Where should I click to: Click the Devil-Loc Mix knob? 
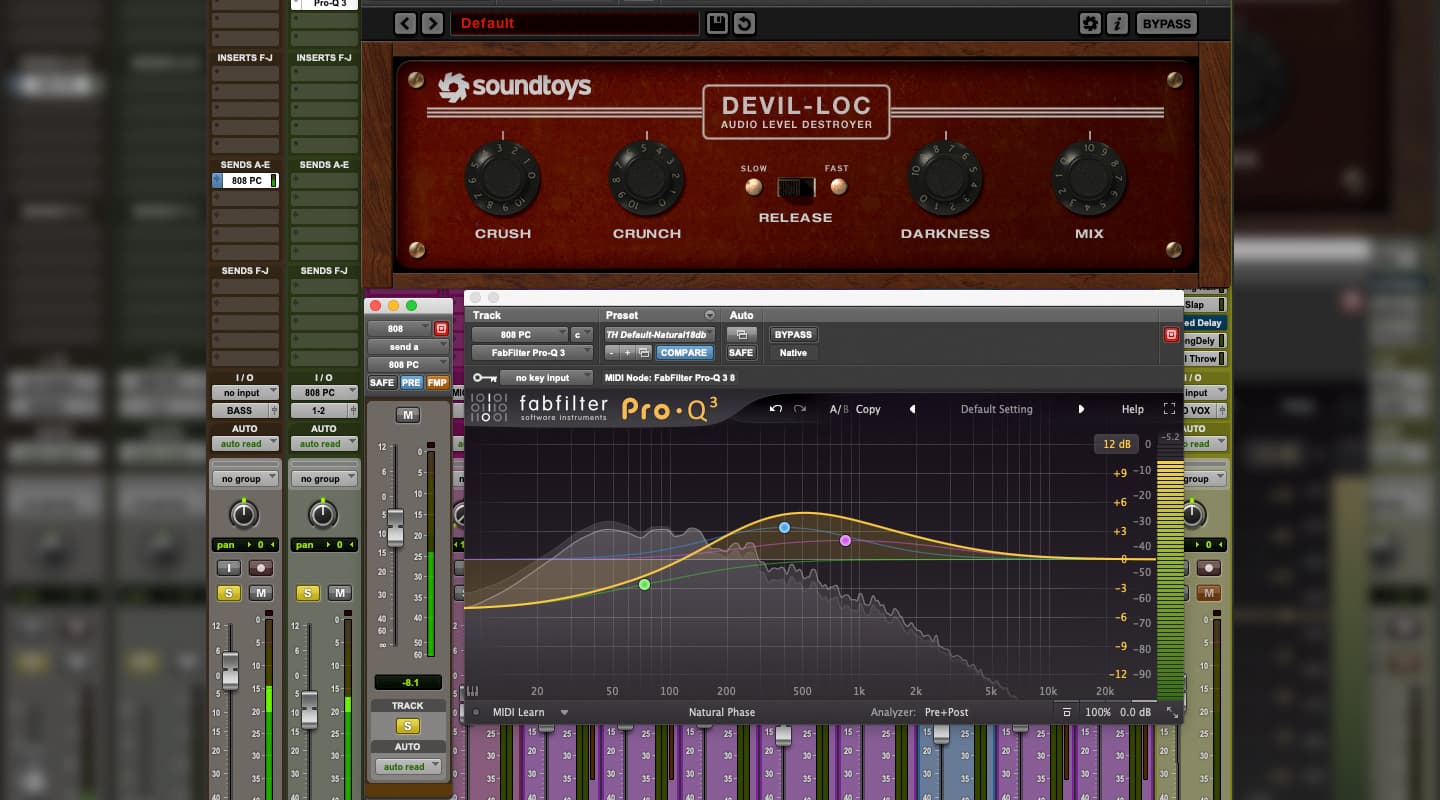[x=1089, y=180]
